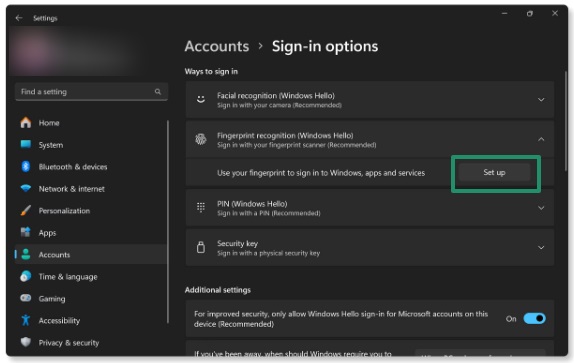
Task: Click the Find a setting search box
Action: click(92, 91)
